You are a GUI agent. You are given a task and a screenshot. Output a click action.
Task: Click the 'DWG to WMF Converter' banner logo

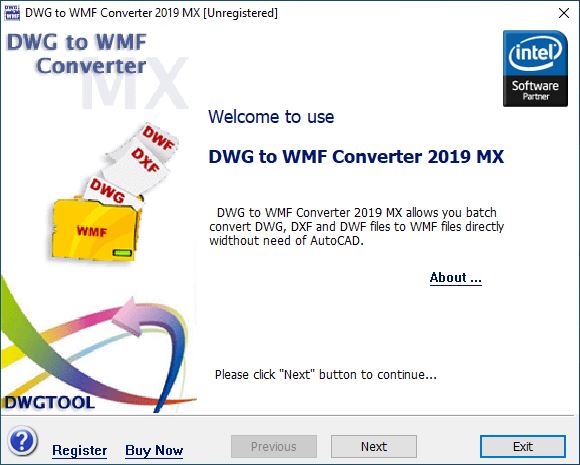(x=77, y=54)
